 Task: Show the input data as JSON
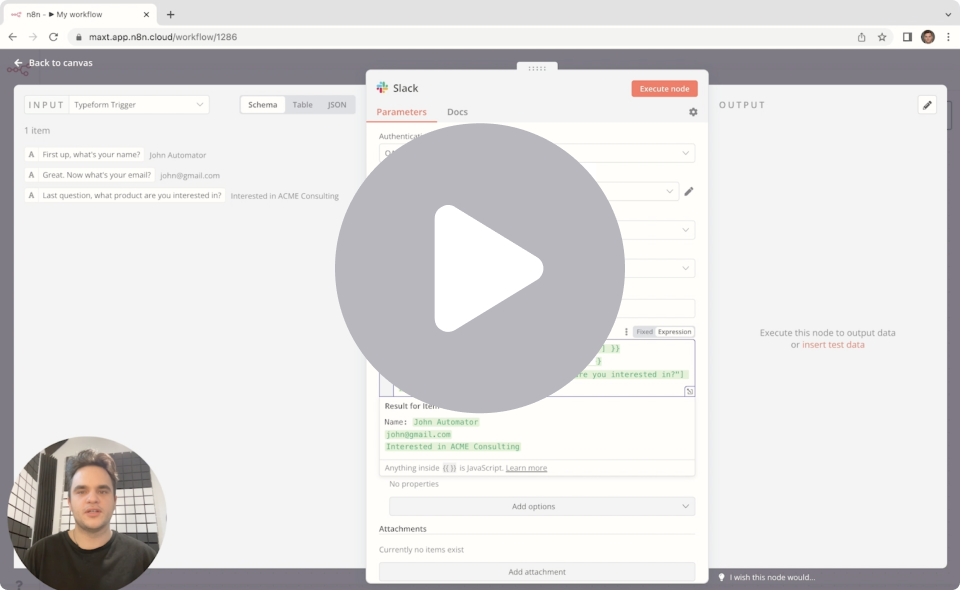(337, 105)
